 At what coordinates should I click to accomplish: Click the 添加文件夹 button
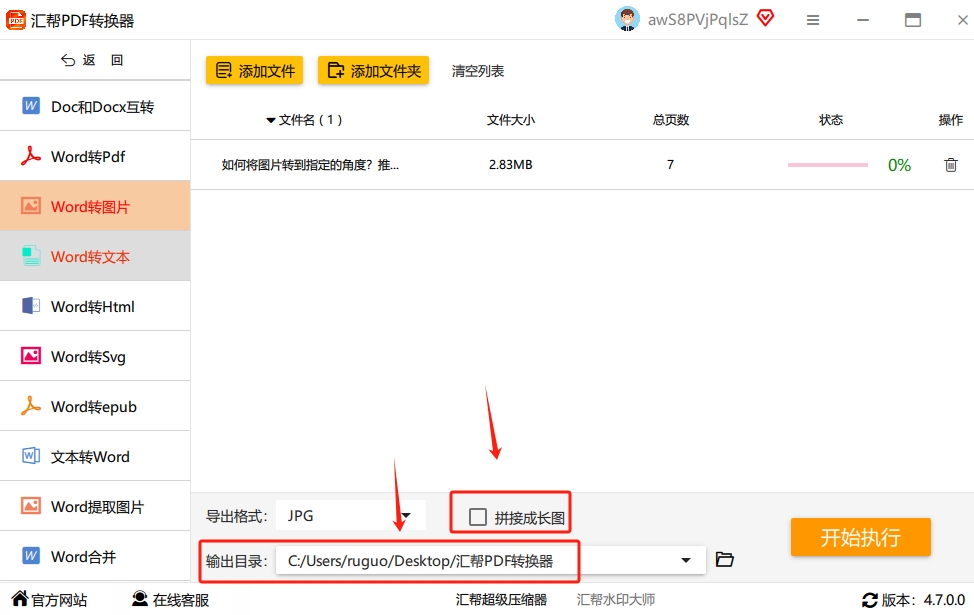[x=373, y=70]
